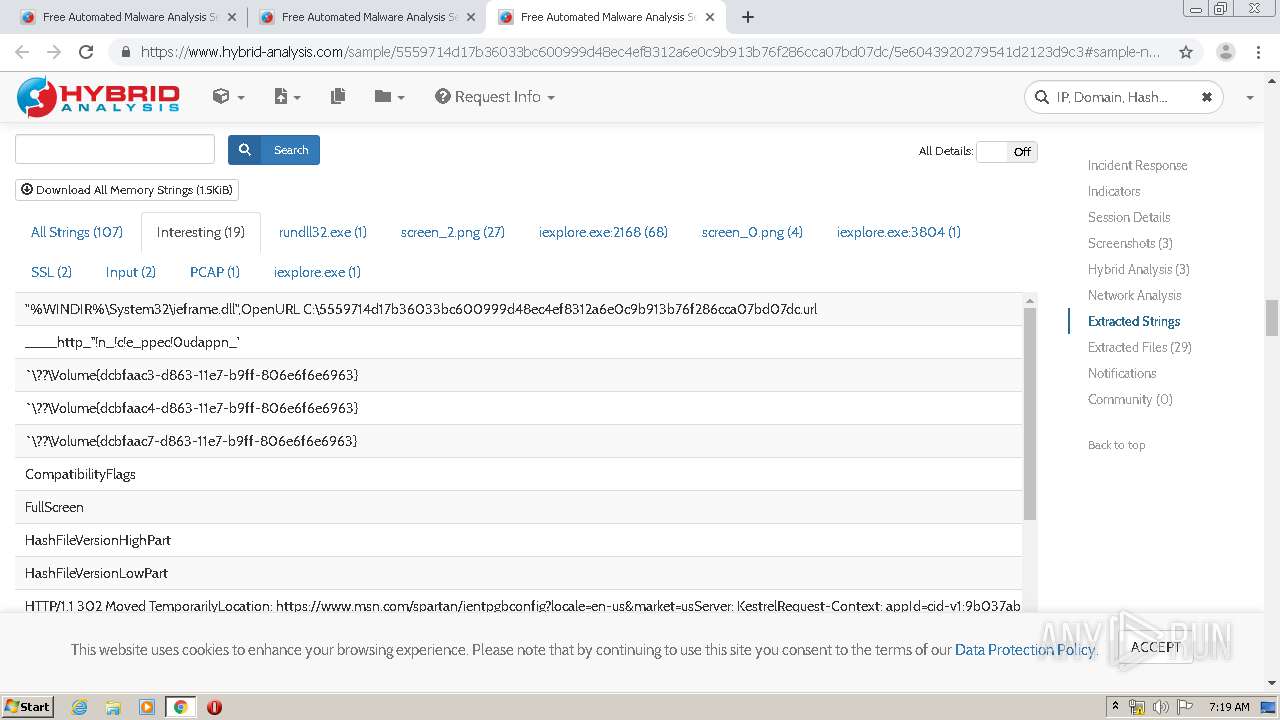Screen dimensions: 1280x720
Task: Open the Windows Start menu
Action: pyautogui.click(x=28, y=706)
